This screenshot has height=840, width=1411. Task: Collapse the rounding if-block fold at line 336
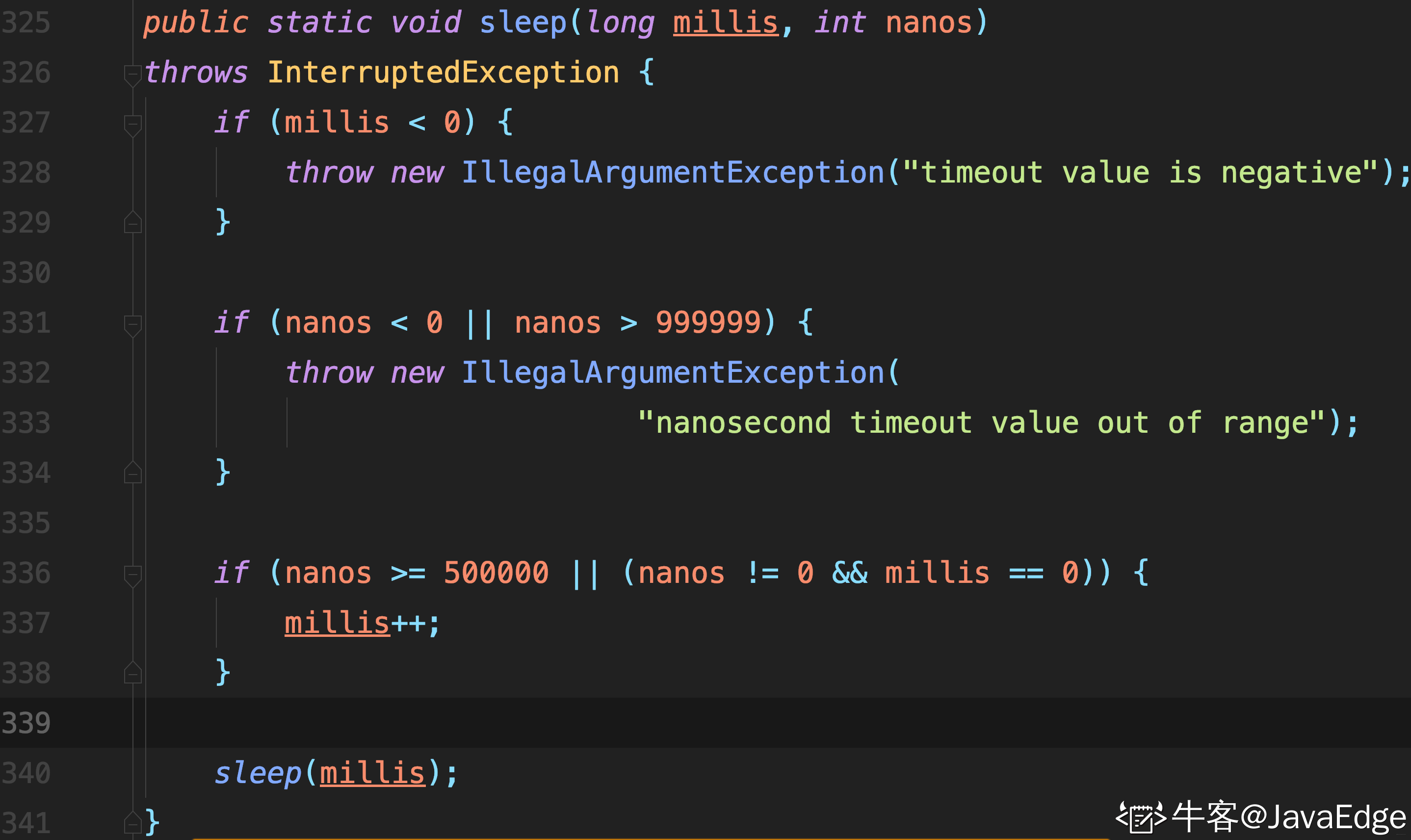point(132,576)
